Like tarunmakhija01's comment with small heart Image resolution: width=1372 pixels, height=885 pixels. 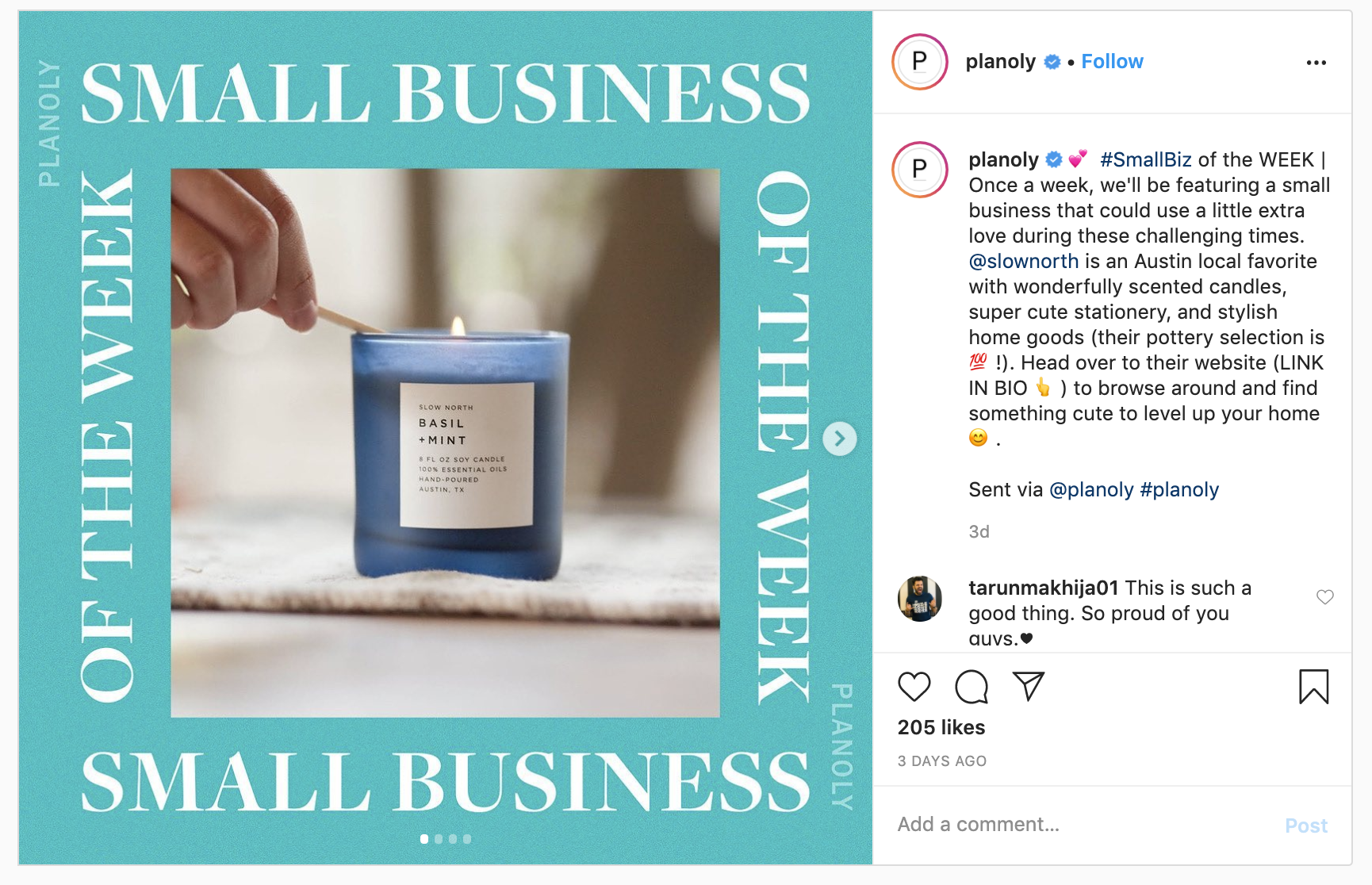tap(1325, 597)
